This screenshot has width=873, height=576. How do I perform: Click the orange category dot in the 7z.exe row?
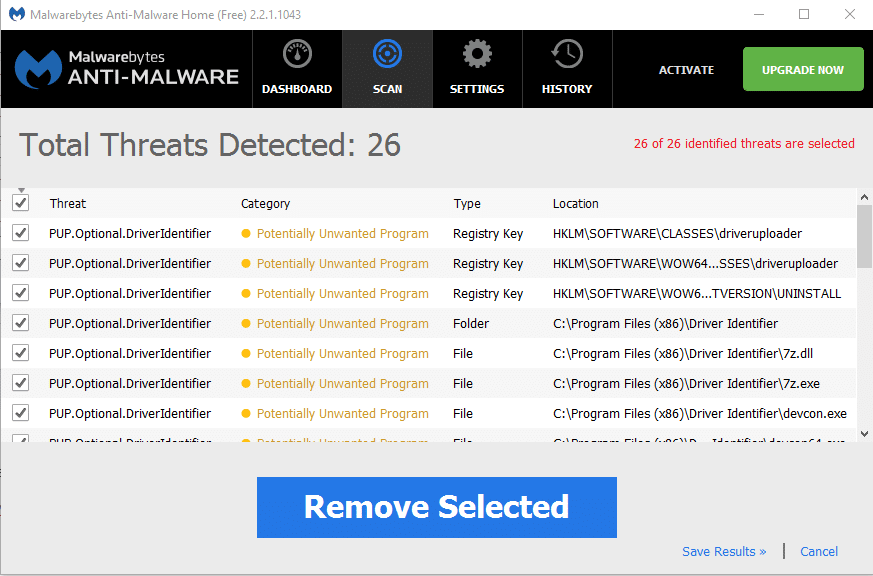246,383
